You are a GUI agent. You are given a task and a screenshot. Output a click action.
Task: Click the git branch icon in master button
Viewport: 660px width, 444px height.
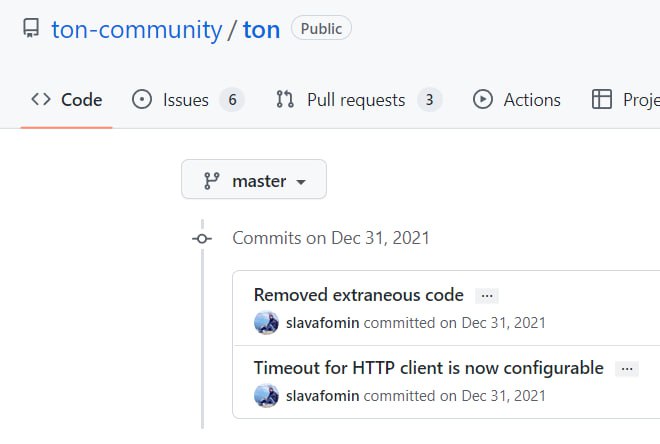coord(212,181)
